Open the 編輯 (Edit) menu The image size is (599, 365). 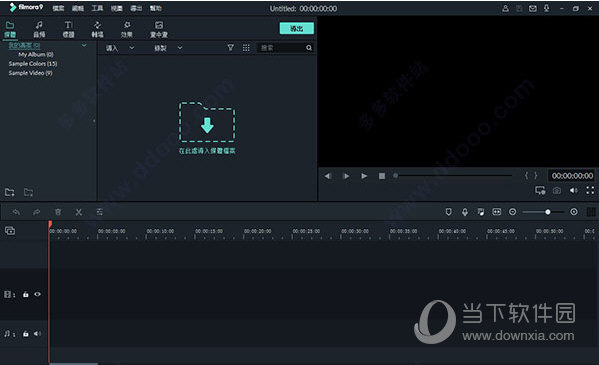78,8
